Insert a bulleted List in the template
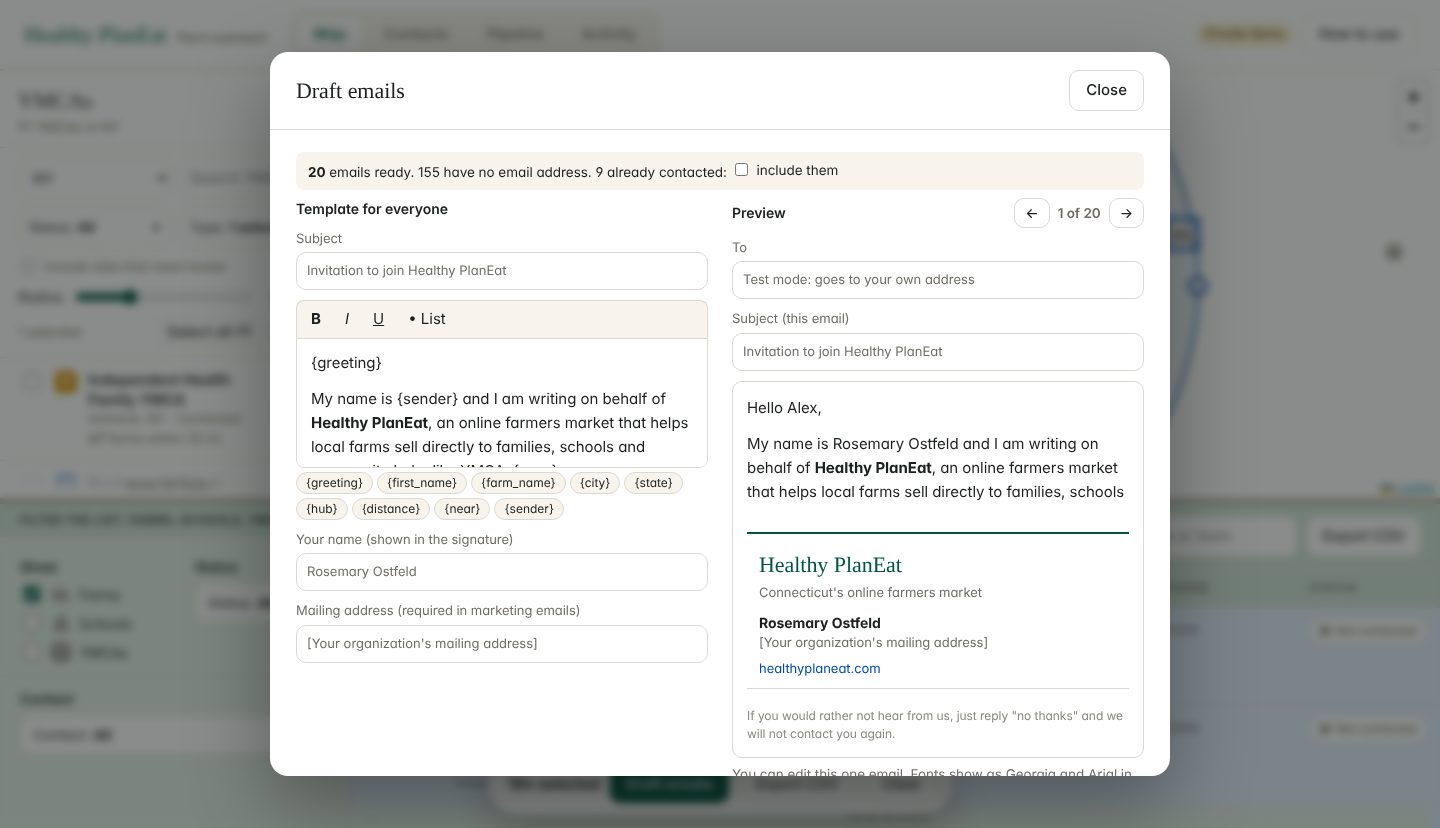 pyautogui.click(x=427, y=319)
